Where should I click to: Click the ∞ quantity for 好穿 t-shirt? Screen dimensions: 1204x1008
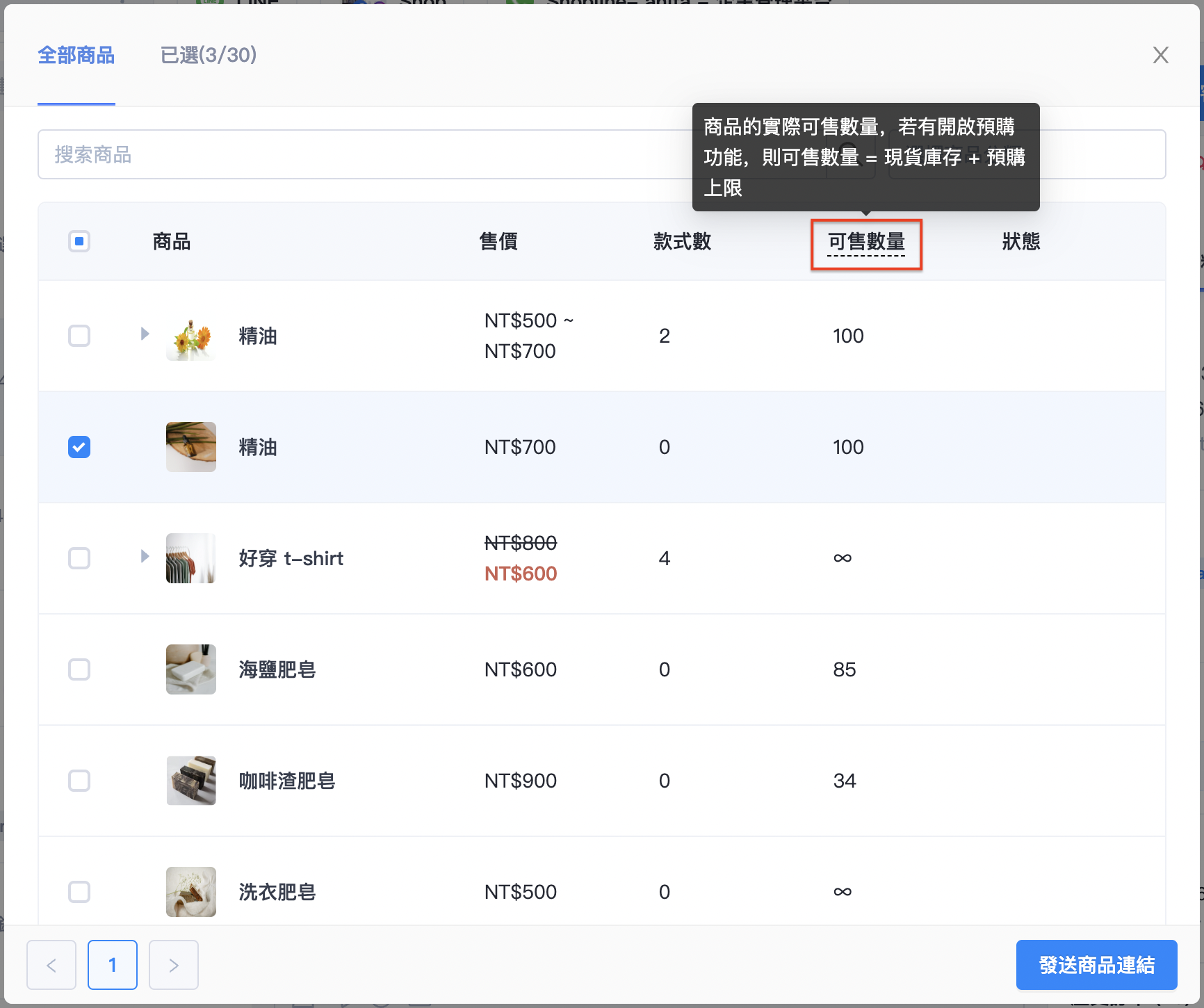843,558
